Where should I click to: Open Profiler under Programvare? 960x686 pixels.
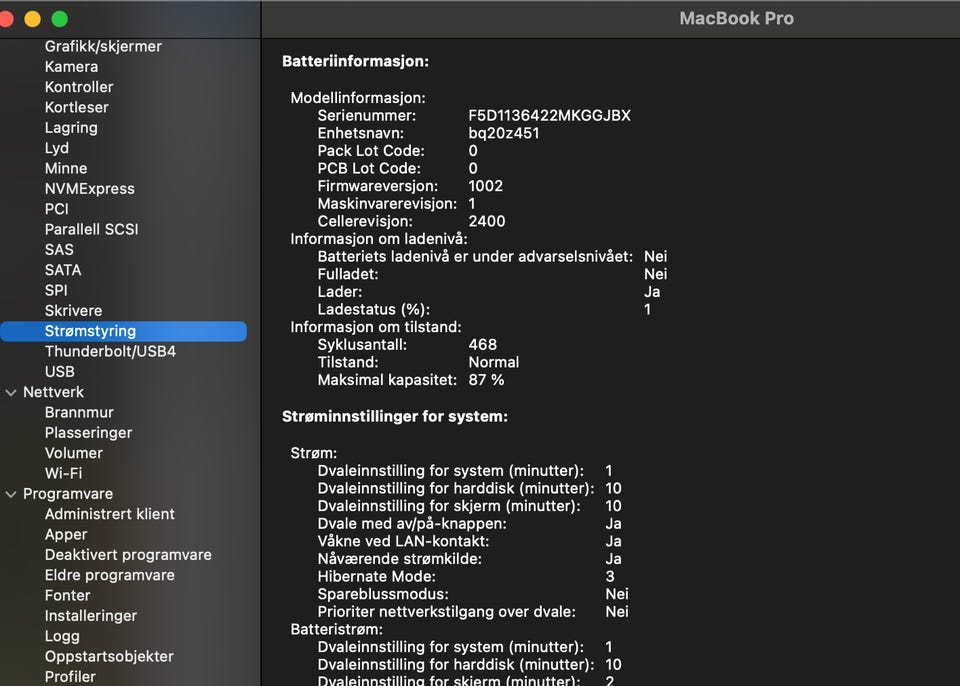70,676
